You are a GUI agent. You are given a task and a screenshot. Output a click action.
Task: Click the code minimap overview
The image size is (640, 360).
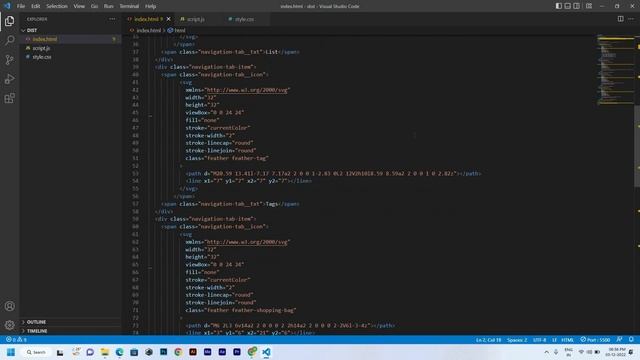coord(616,69)
